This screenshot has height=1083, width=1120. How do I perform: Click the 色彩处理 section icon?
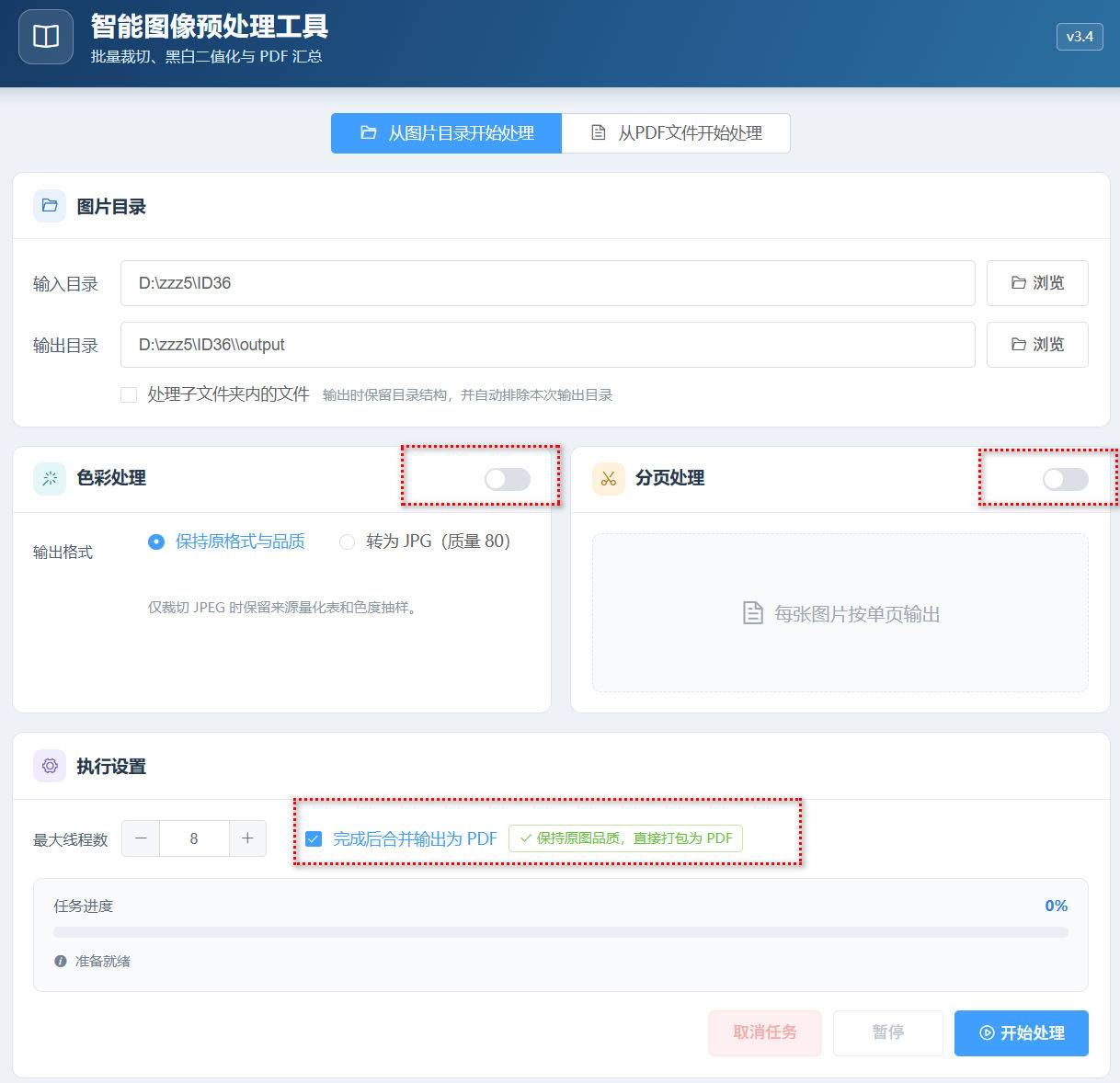50,478
